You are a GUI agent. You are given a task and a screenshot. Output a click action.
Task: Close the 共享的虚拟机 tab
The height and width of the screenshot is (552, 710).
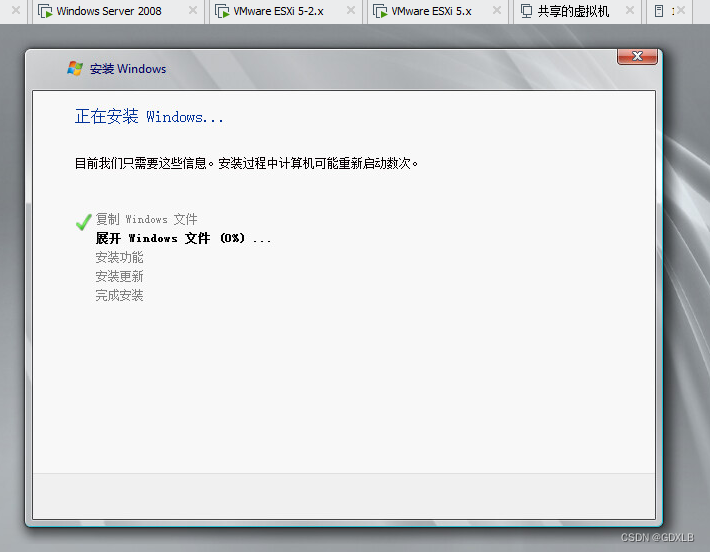[630, 10]
